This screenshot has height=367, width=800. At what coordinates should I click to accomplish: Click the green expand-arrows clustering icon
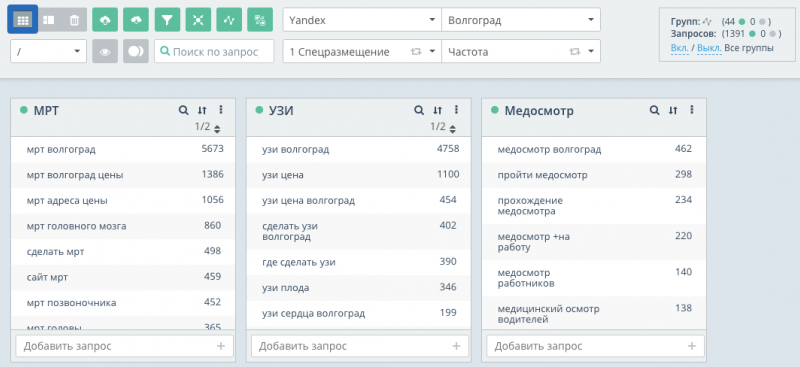point(198,20)
